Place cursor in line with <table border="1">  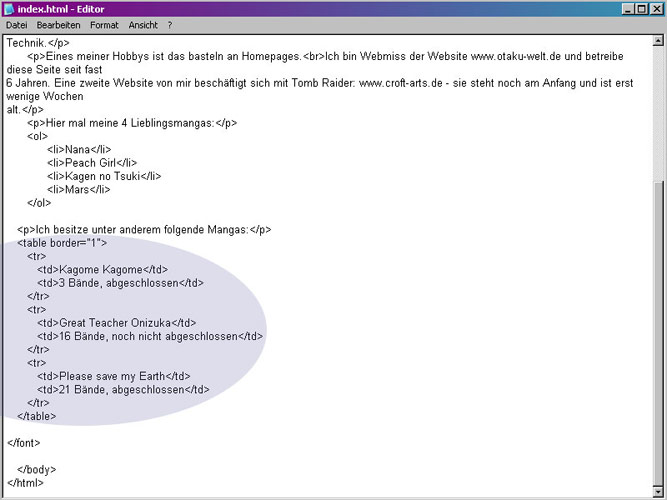62,243
